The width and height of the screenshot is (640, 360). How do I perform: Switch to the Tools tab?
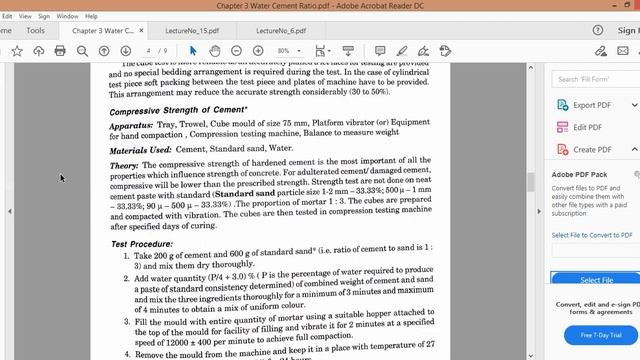click(36, 31)
